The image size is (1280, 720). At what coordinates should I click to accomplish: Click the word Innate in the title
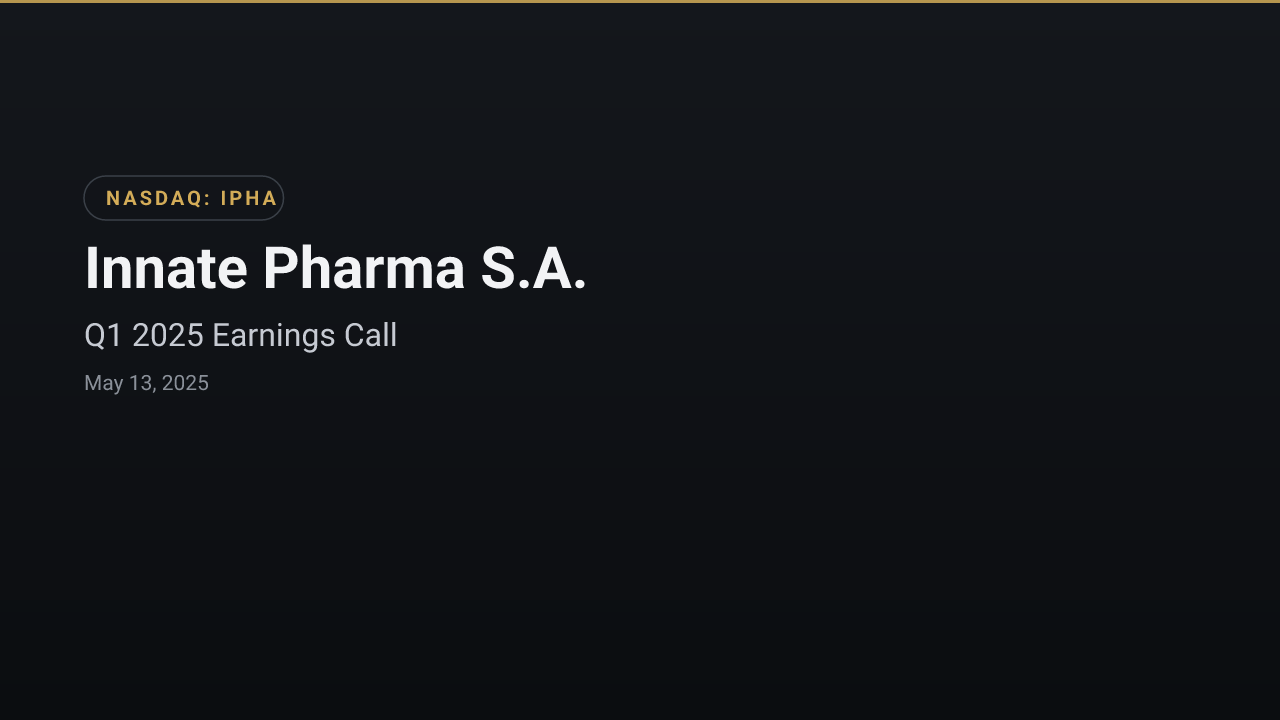pyautogui.click(x=166, y=268)
